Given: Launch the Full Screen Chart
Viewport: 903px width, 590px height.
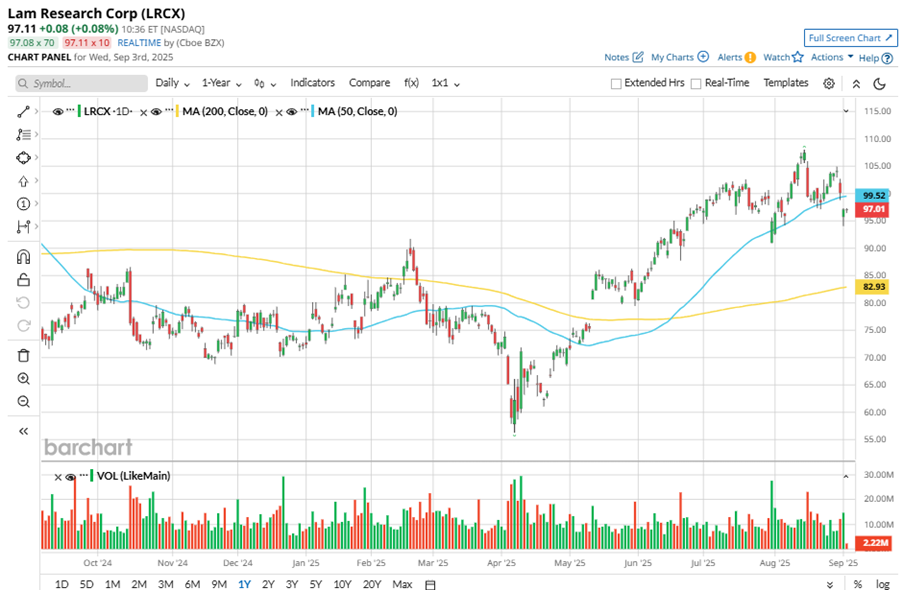Looking at the screenshot, I should [851, 38].
